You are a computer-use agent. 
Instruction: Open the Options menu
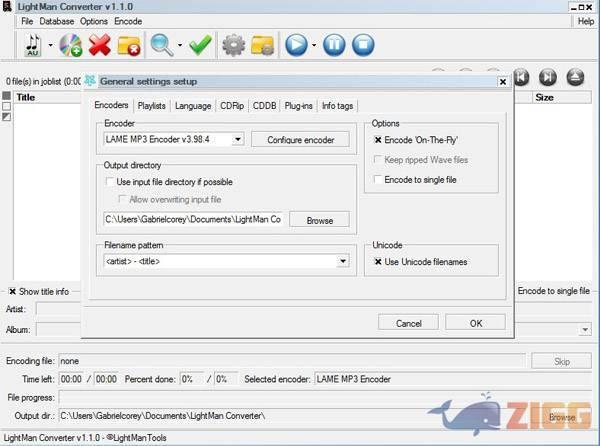94,21
